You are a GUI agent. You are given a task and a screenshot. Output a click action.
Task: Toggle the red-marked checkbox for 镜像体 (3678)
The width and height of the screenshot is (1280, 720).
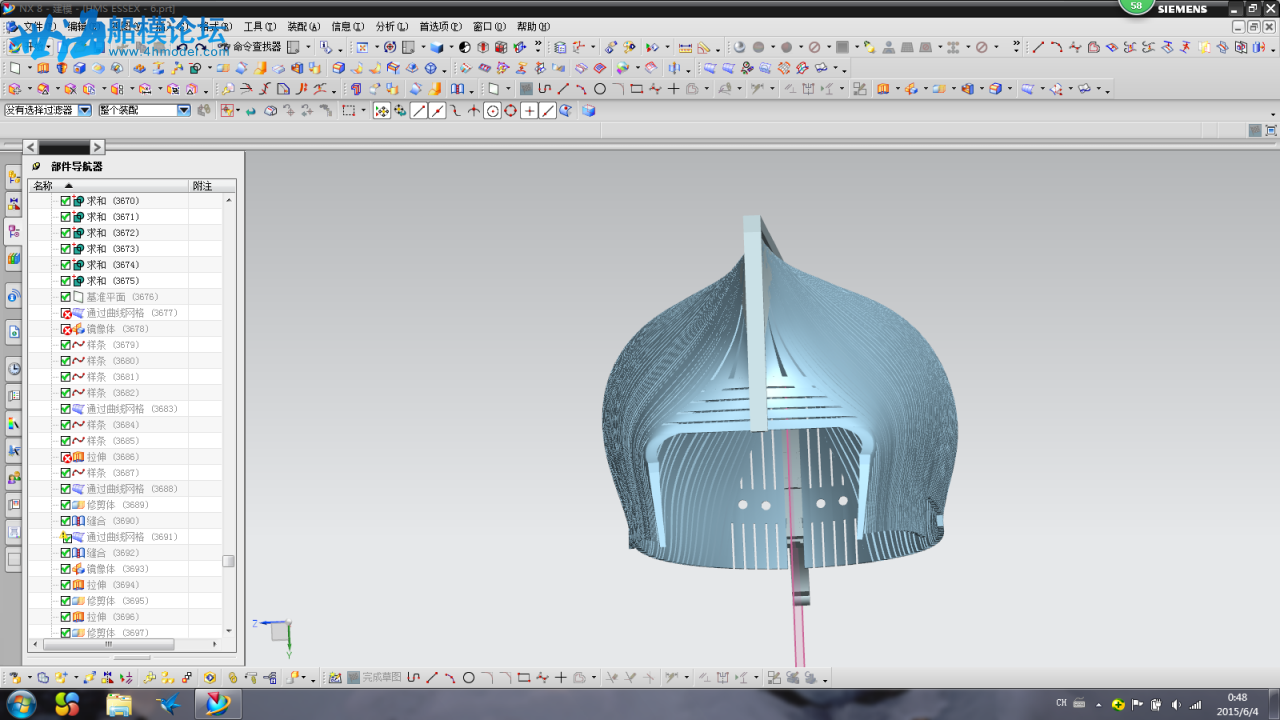tap(66, 329)
